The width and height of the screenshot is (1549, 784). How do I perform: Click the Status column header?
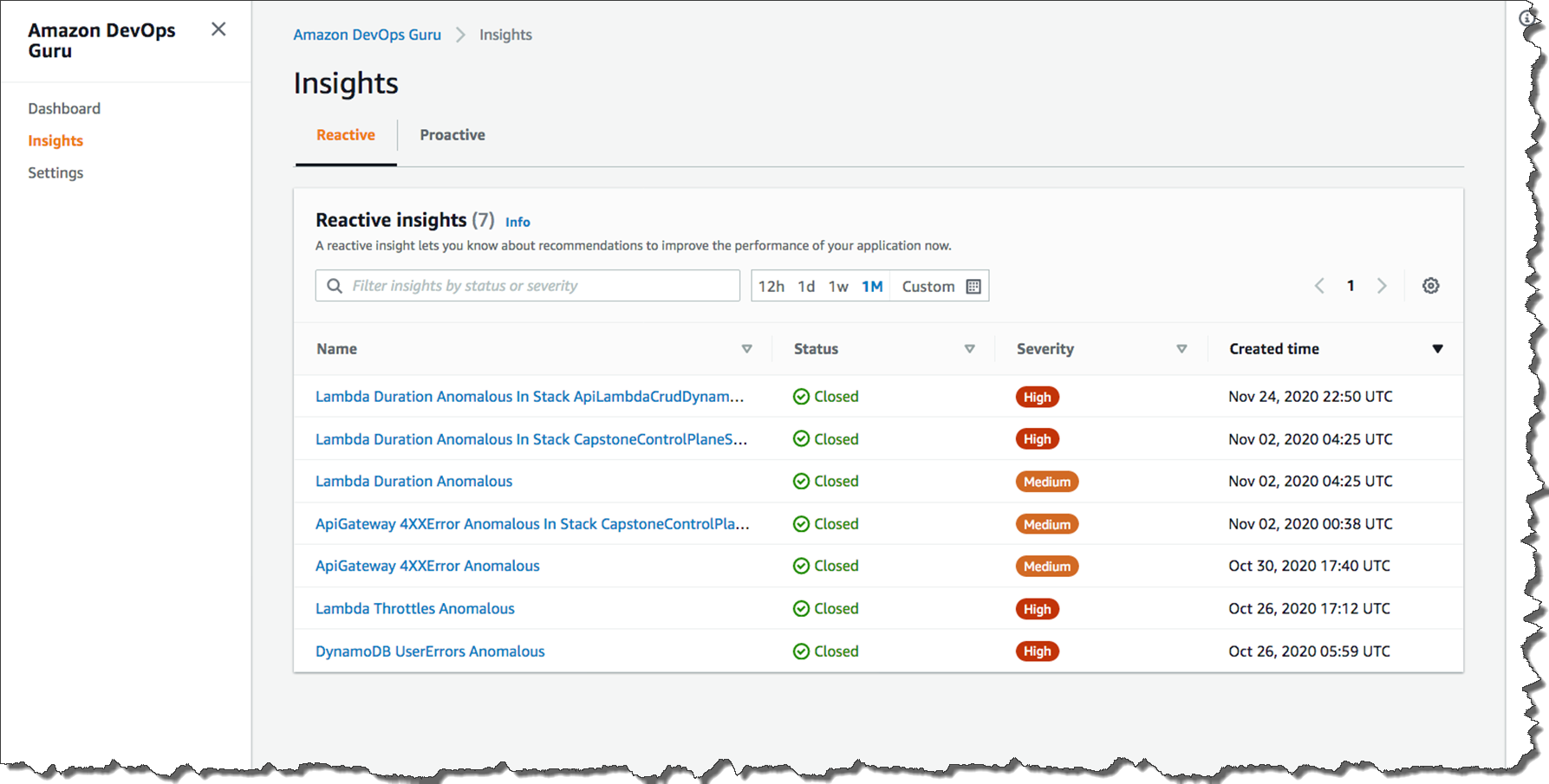pyautogui.click(x=816, y=349)
